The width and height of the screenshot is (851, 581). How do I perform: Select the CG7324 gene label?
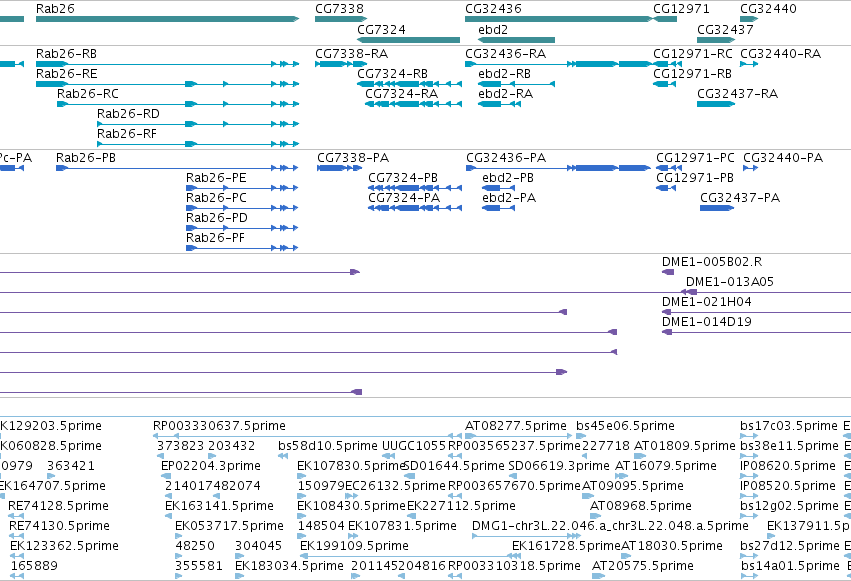[381, 29]
